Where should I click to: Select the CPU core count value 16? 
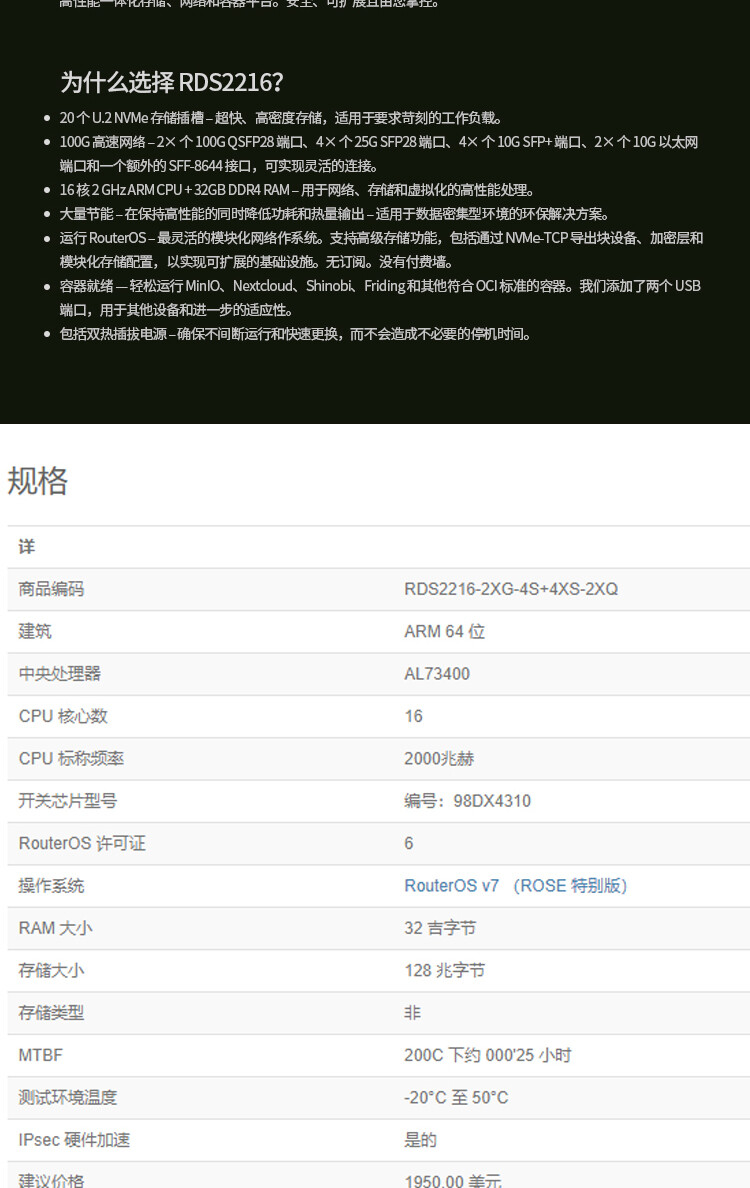pyautogui.click(x=414, y=716)
